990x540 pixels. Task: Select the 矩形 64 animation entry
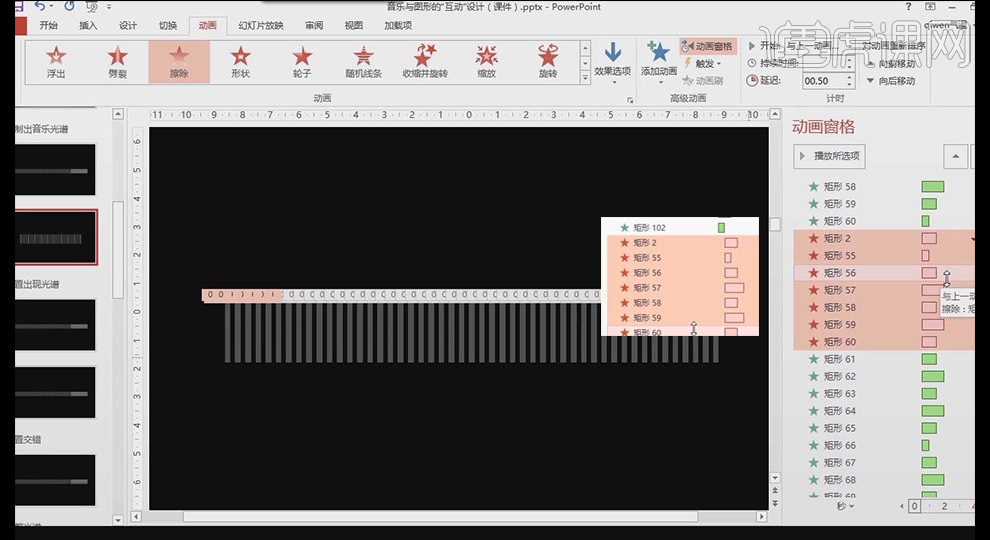coord(840,411)
